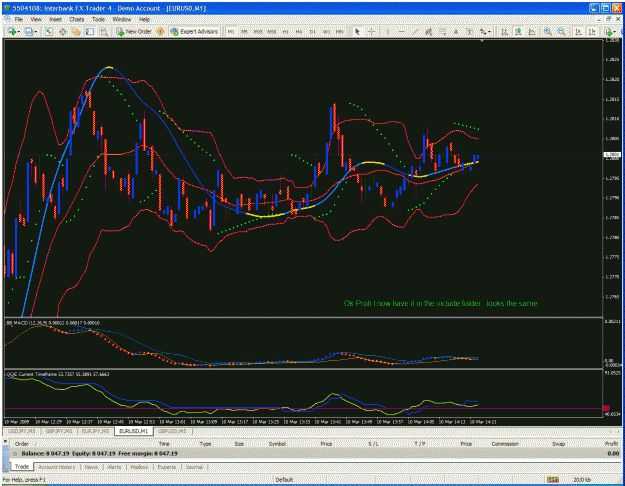Click the green chart comment text

click(440, 303)
